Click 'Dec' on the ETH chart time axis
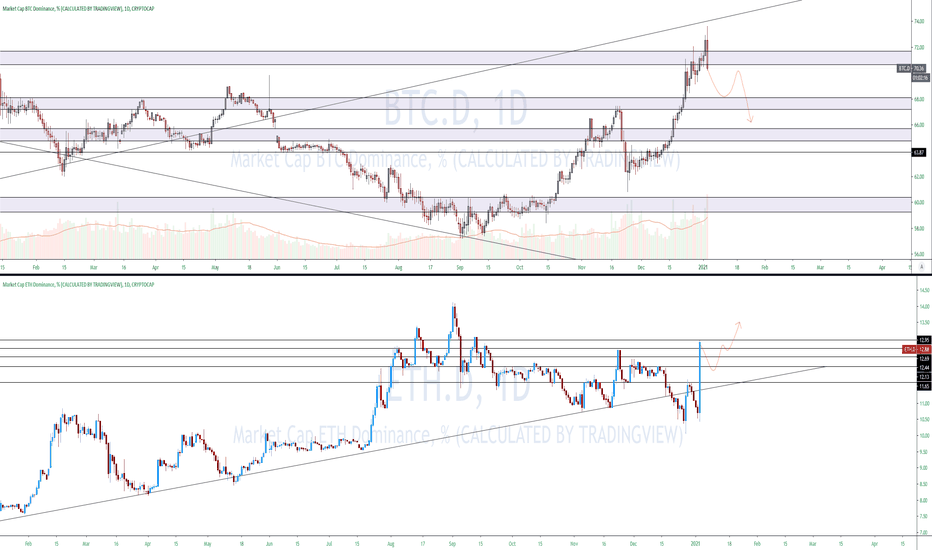 [x=633, y=543]
